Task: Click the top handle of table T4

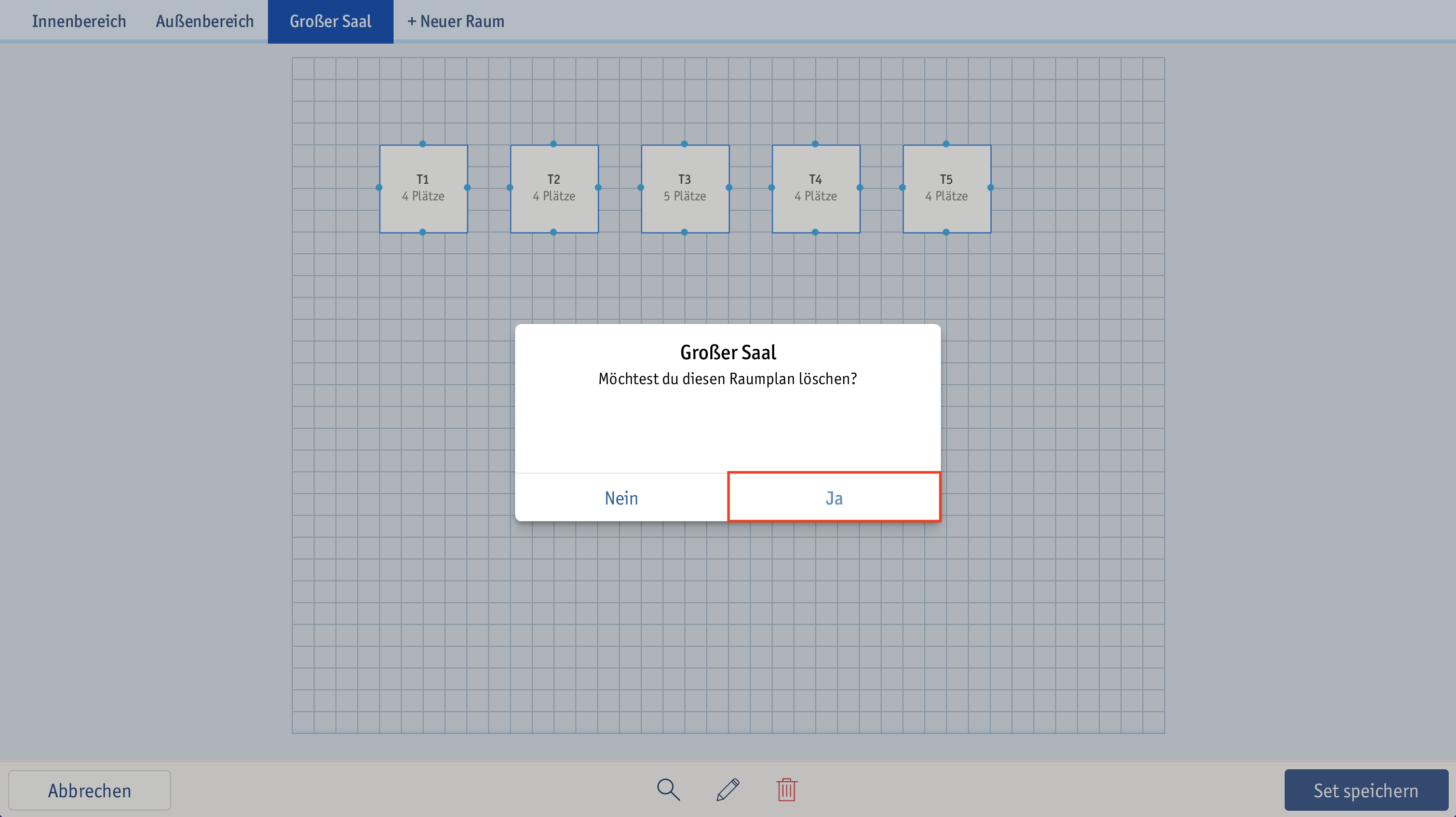Action: [x=815, y=144]
